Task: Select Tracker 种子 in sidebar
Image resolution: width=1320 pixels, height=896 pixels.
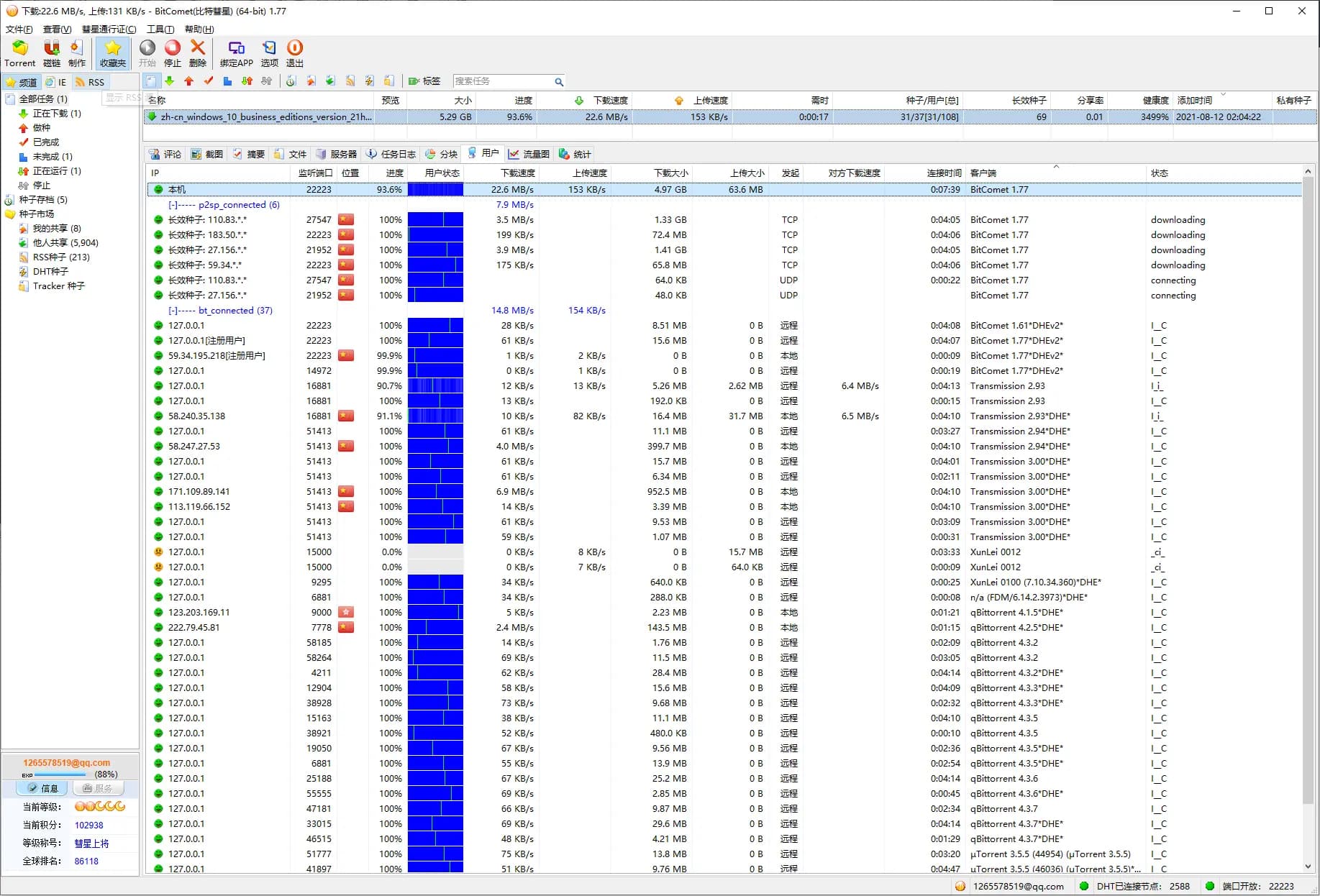Action: 59,286
